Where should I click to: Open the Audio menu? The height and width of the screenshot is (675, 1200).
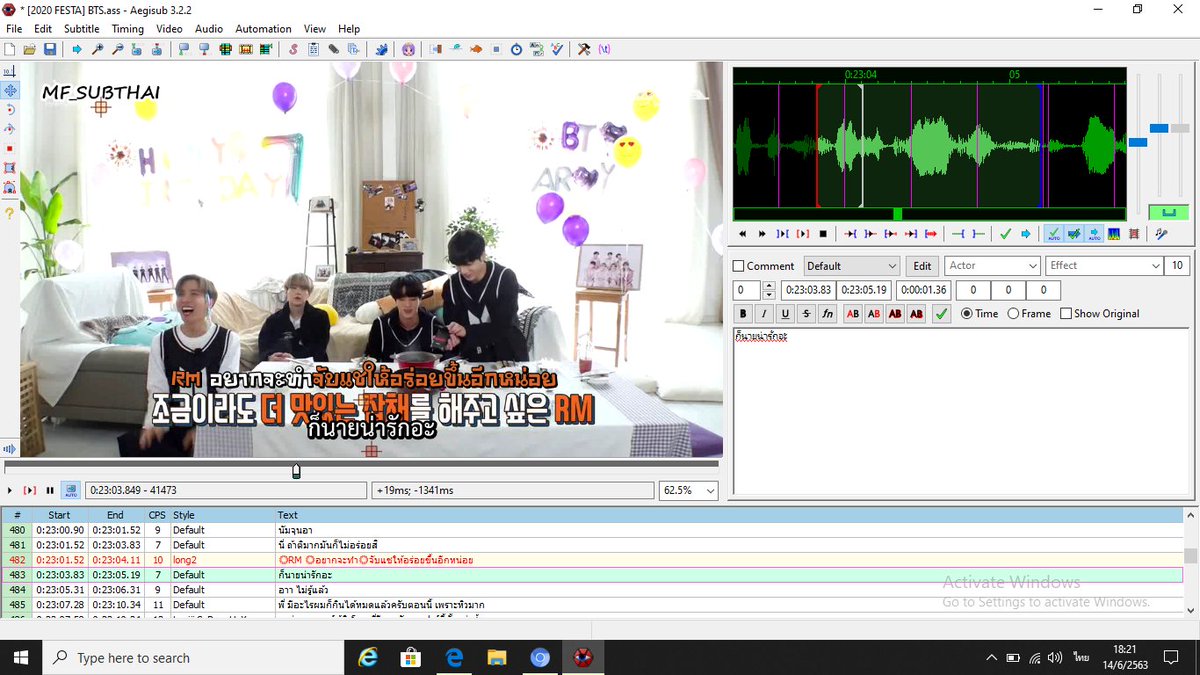click(x=208, y=29)
